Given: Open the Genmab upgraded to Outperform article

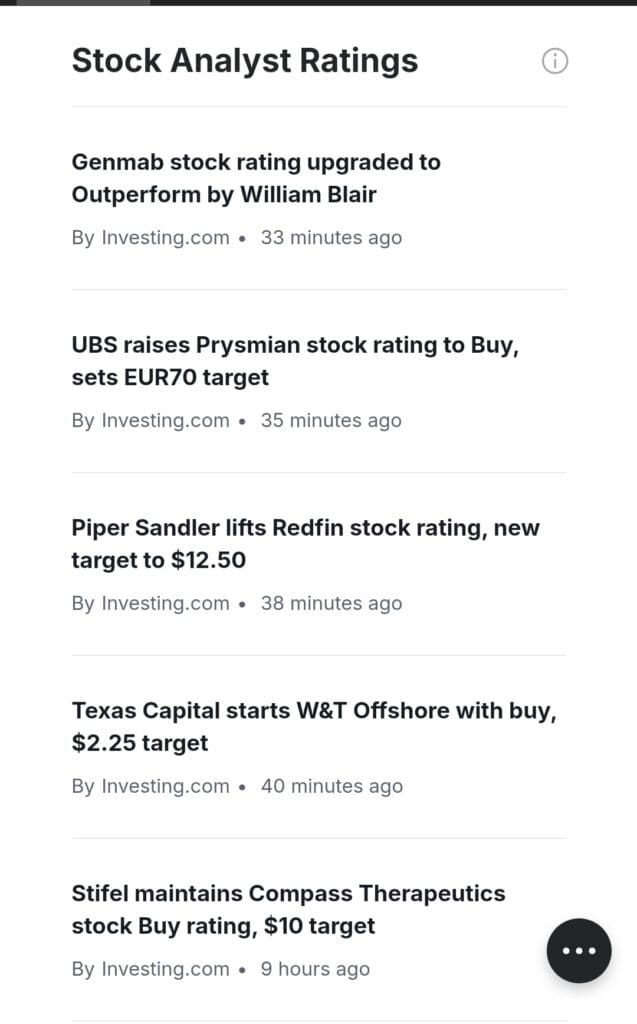Looking at the screenshot, I should (256, 178).
